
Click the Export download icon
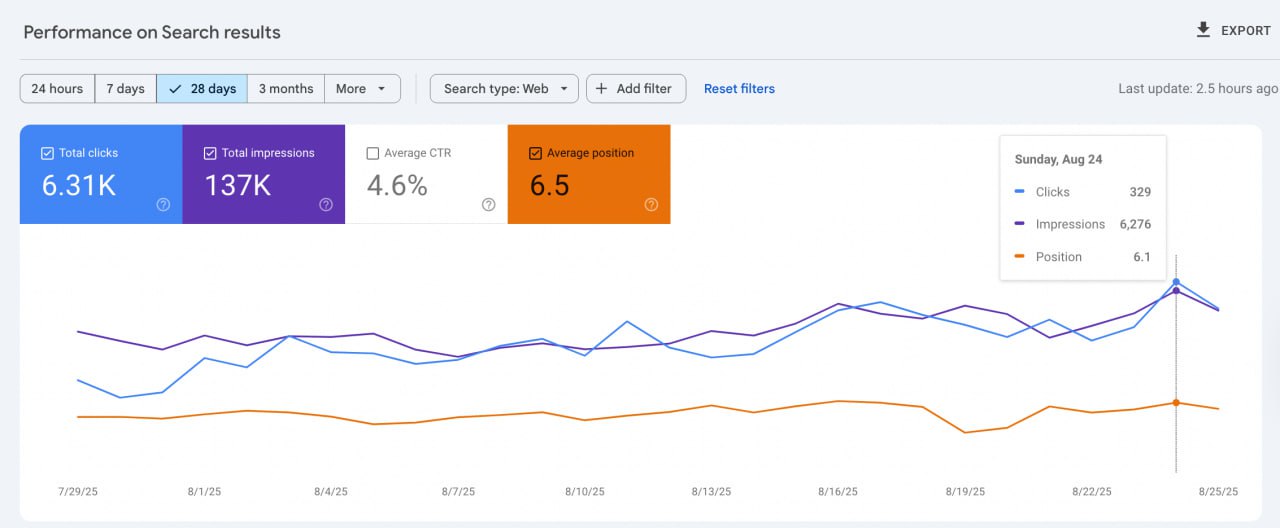tap(1204, 30)
